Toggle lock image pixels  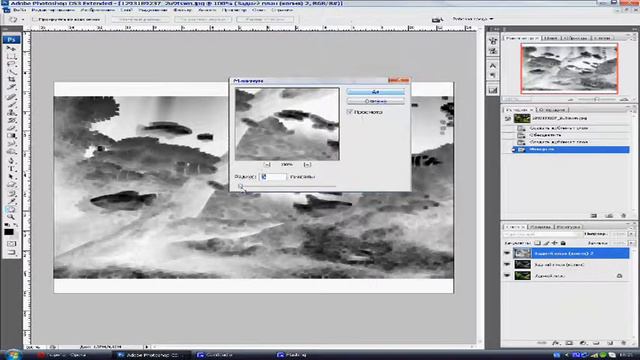(x=547, y=243)
